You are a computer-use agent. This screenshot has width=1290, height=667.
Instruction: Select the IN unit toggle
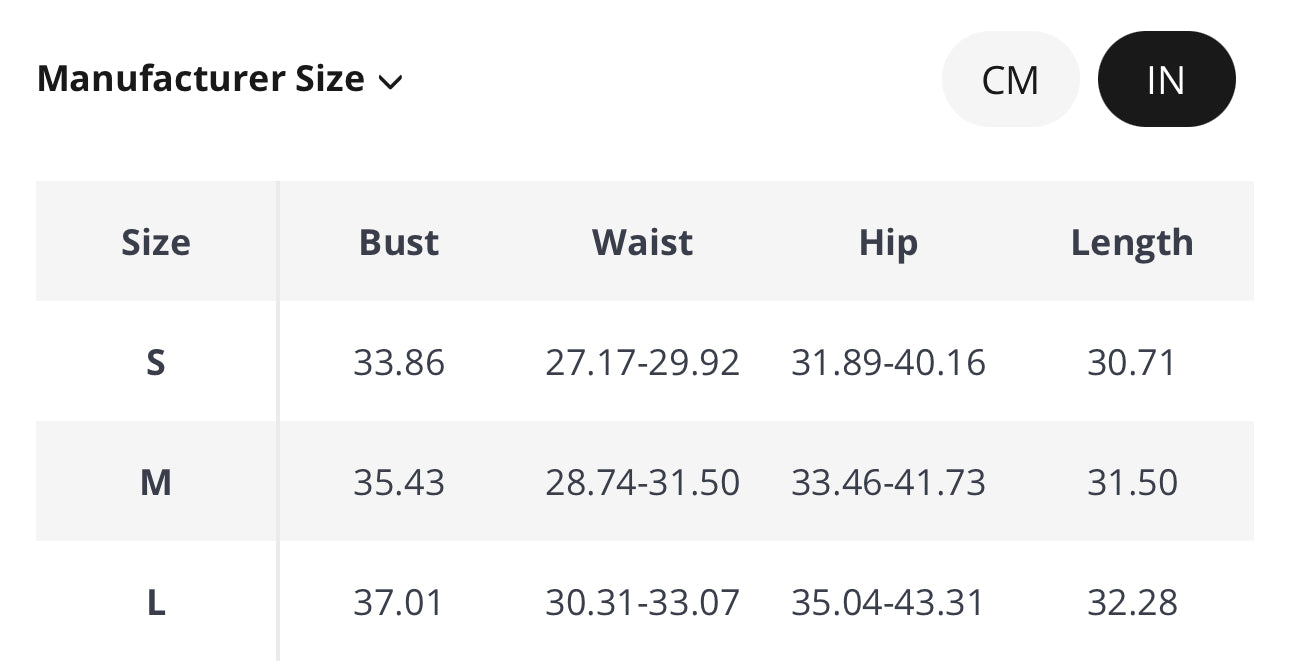pos(1166,79)
